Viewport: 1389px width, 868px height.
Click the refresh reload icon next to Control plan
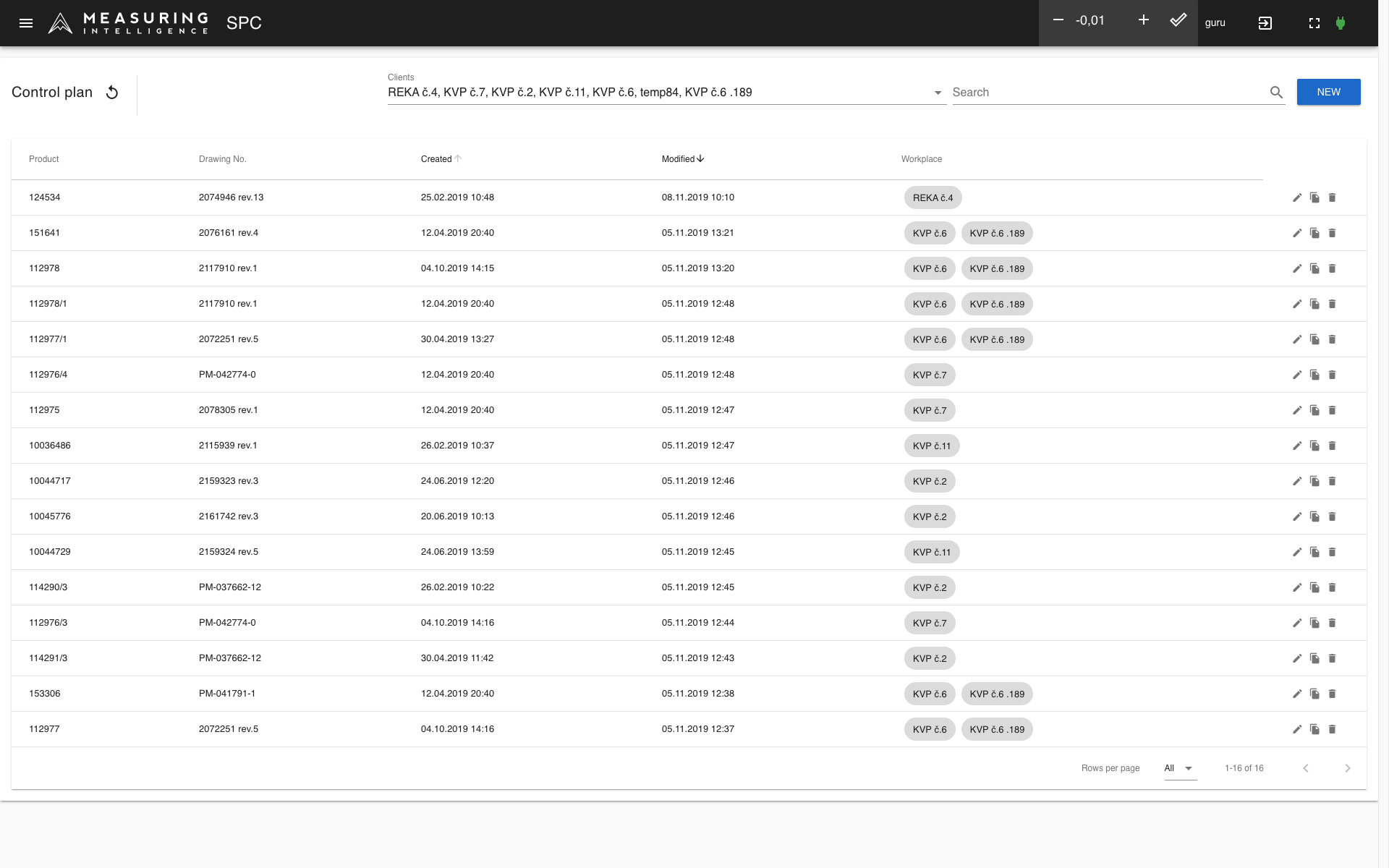point(113,92)
